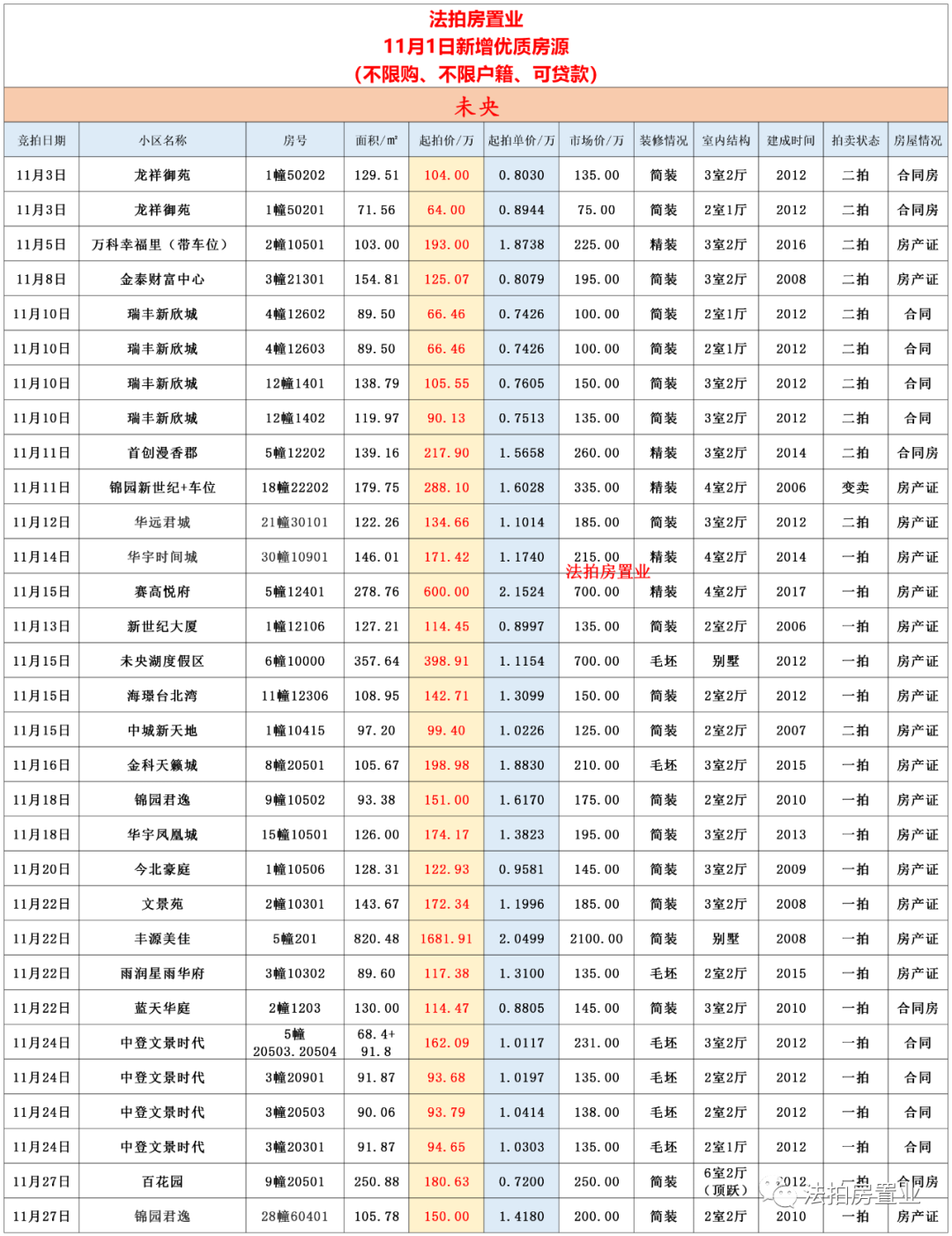Select the 竞拍日期 column header
The width and height of the screenshot is (952, 1236).
click(41, 140)
